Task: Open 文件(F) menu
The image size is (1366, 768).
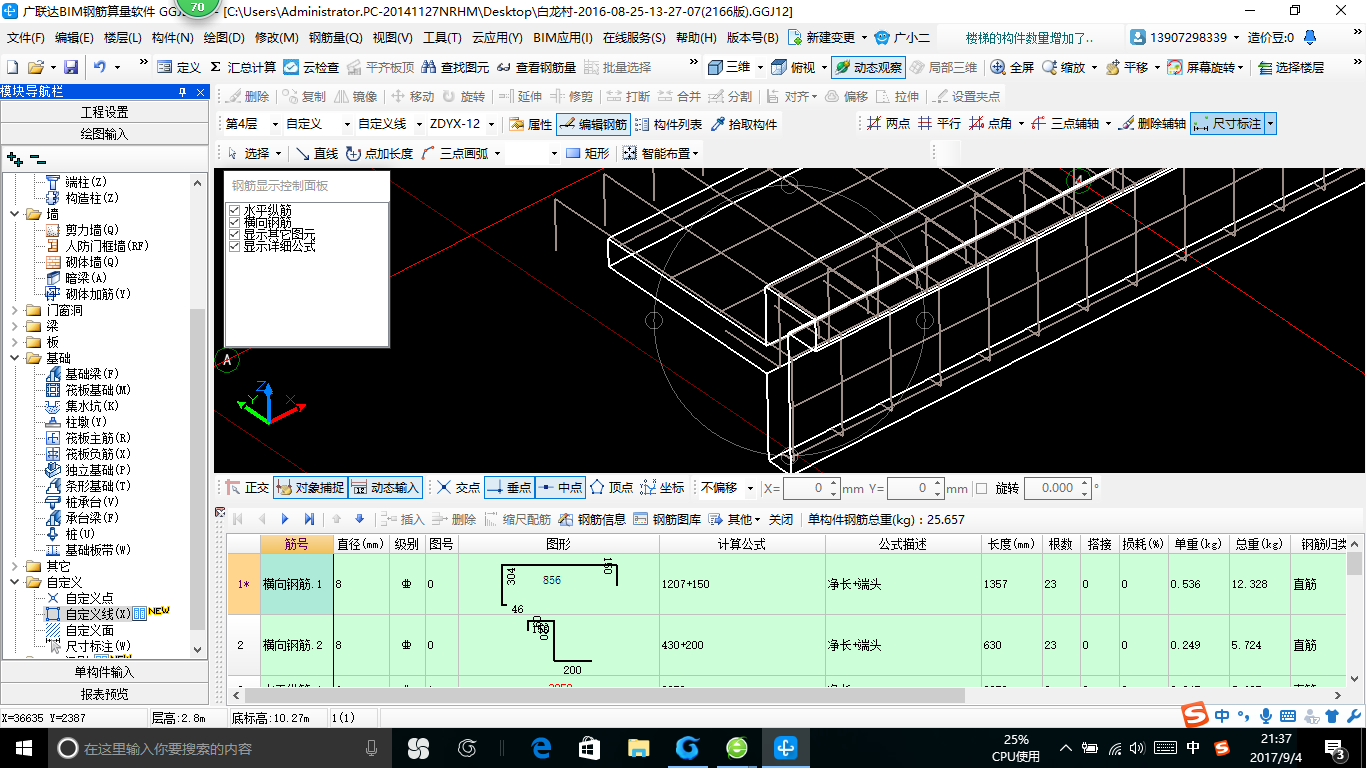Action: coord(26,38)
